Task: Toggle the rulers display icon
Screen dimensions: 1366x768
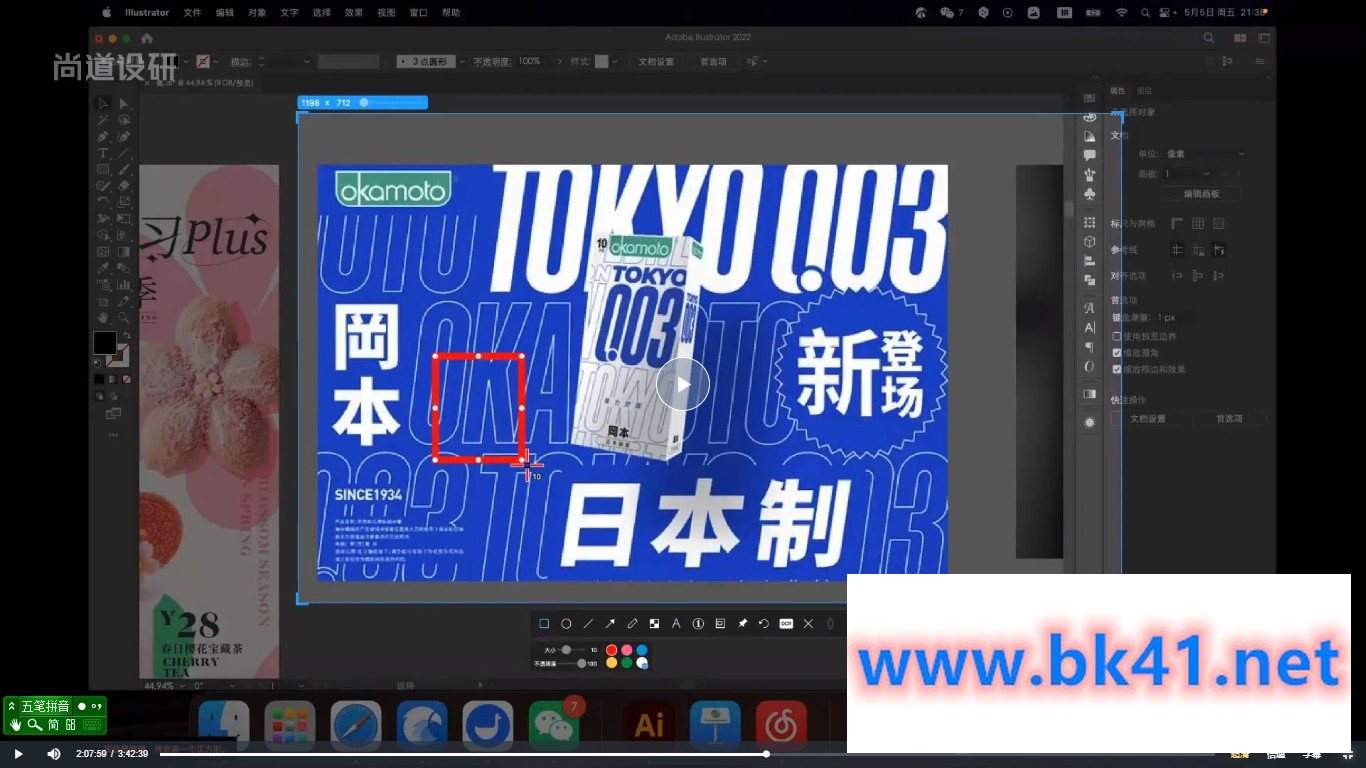Action: (1177, 223)
